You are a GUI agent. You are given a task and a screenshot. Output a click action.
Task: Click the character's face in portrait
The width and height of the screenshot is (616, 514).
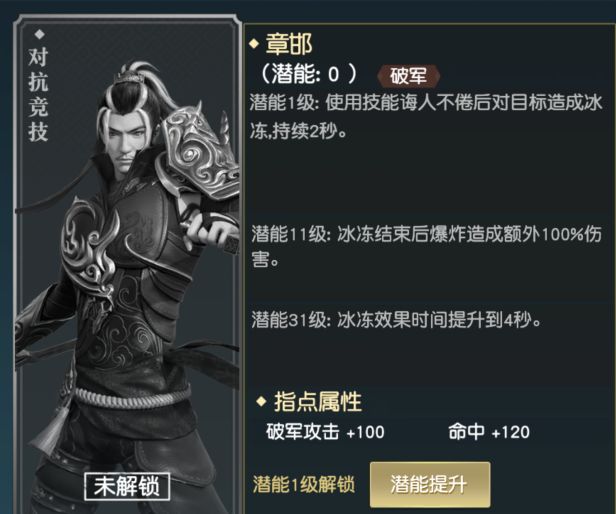(125, 140)
